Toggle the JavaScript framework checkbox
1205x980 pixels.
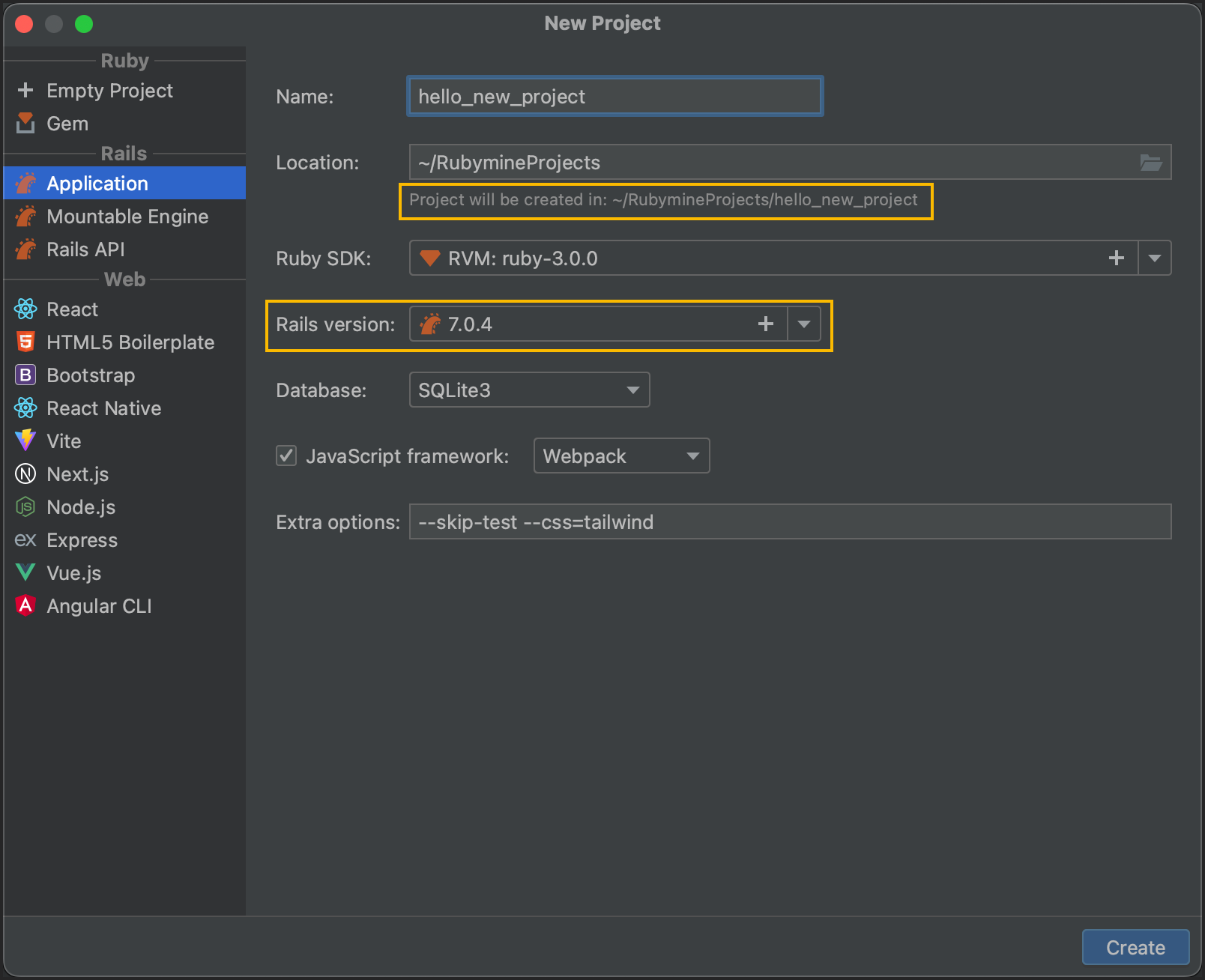click(x=286, y=456)
